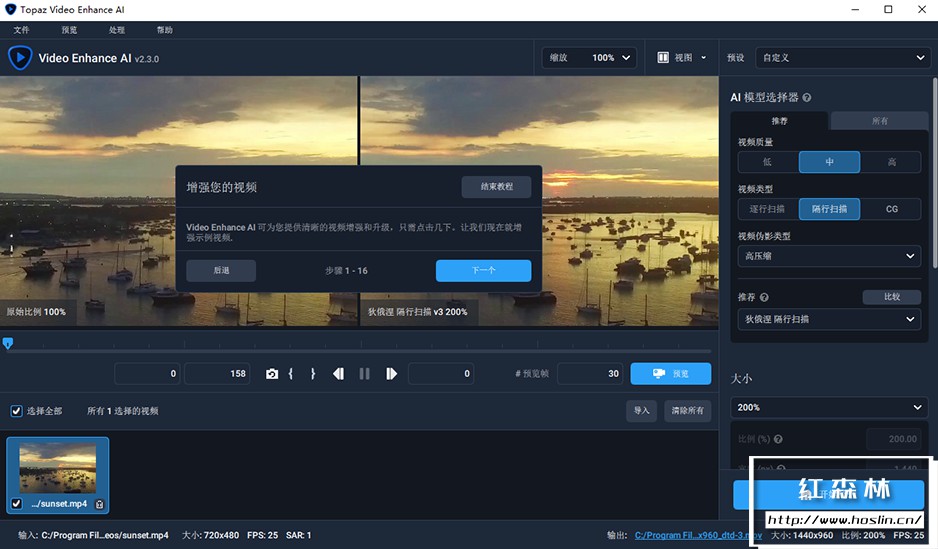
Task: Set trim end with right brace icon
Action: [x=312, y=374]
